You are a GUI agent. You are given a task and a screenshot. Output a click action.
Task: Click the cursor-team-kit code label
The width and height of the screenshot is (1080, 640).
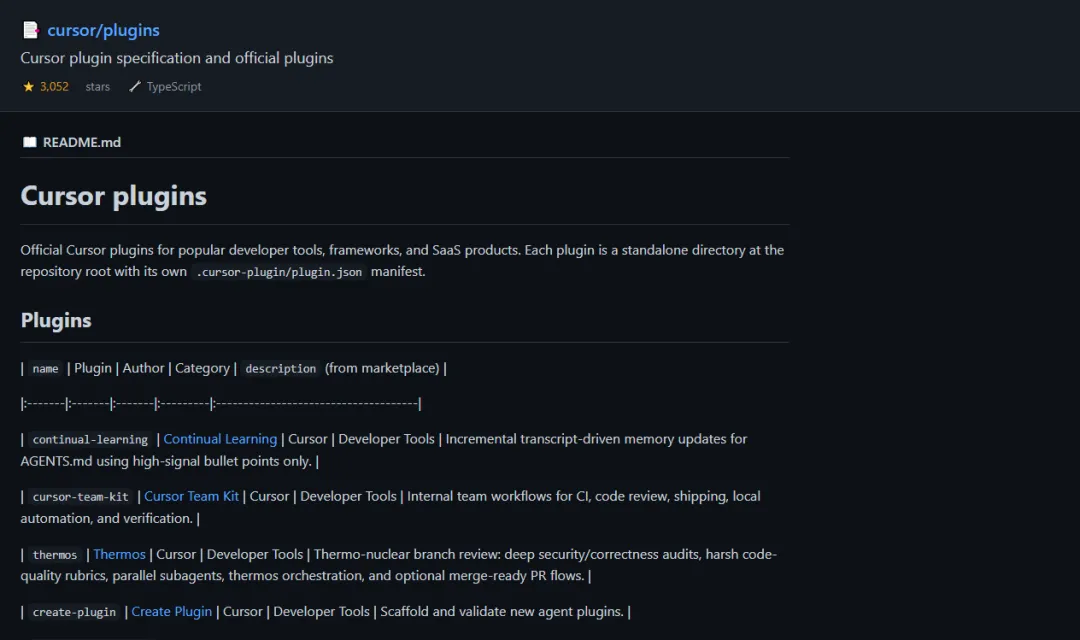click(81, 497)
